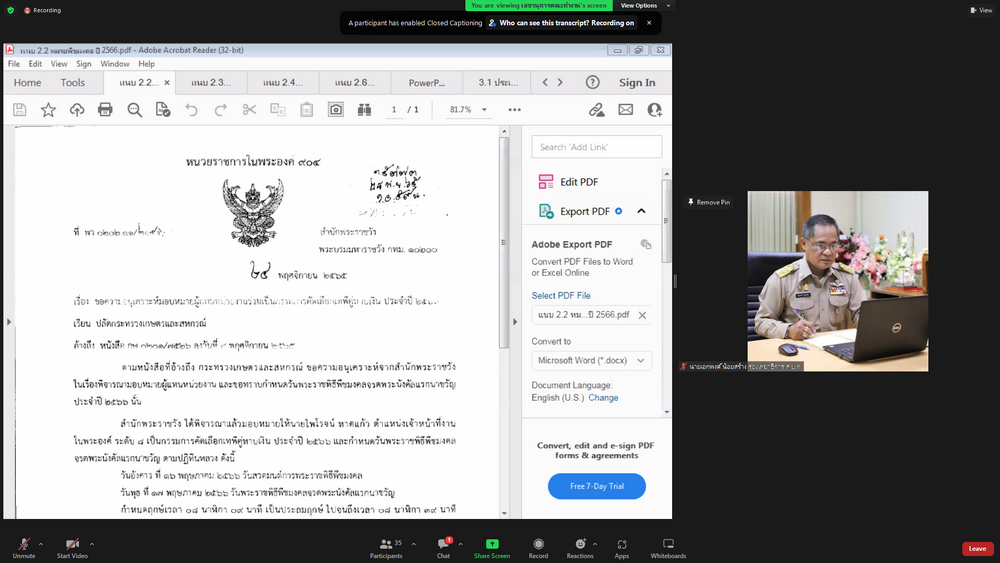The width and height of the screenshot is (1000, 563).
Task: Click the right tools pane scrollbar
Action: 666,221
